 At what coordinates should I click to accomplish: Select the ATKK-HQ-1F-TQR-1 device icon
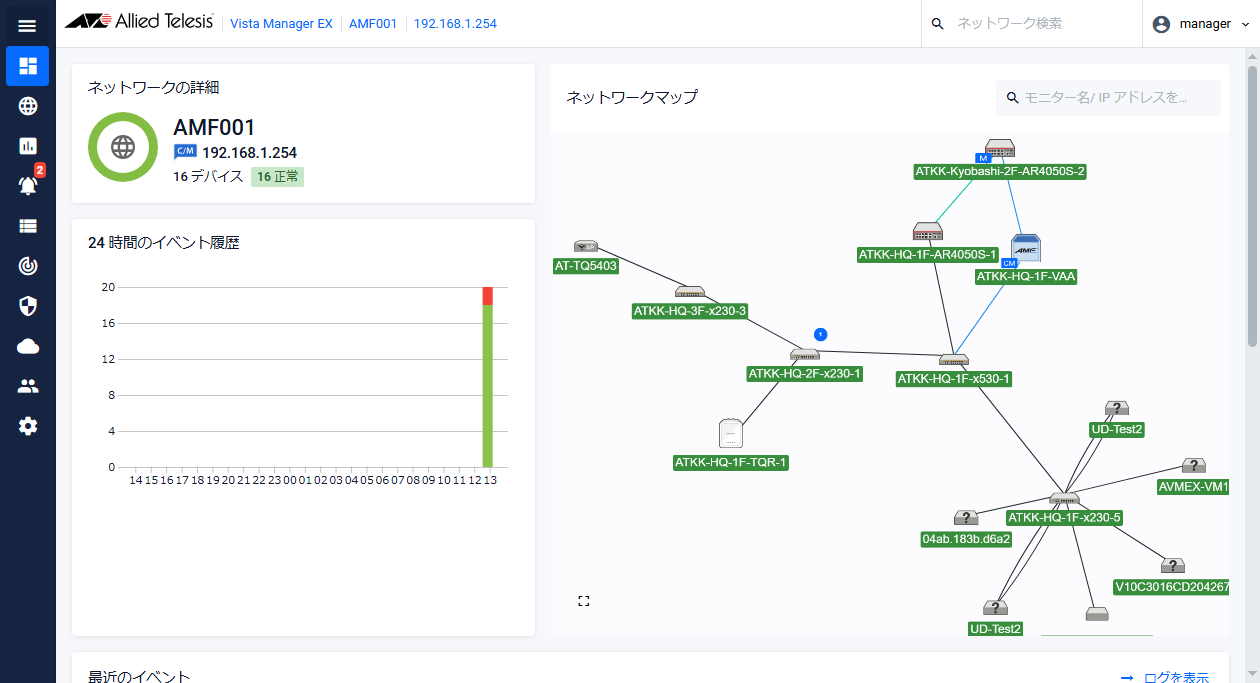[x=731, y=433]
